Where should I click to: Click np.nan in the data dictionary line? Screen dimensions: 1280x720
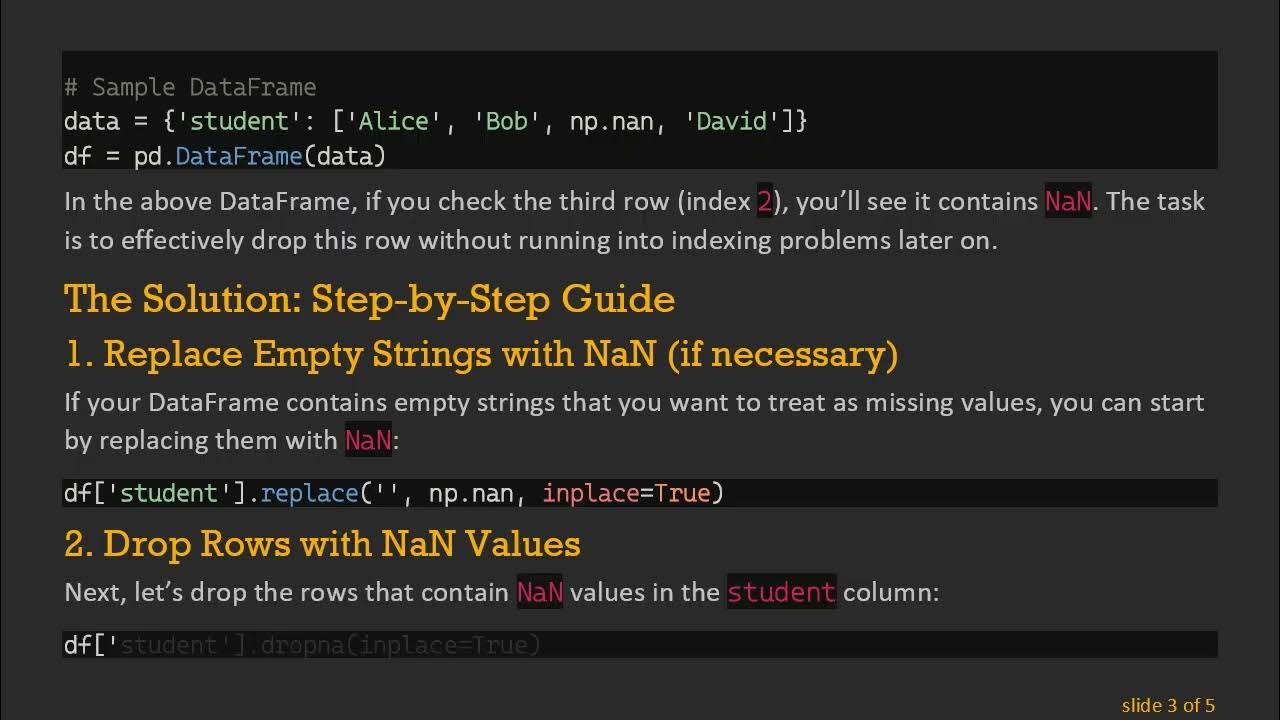pyautogui.click(x=611, y=122)
